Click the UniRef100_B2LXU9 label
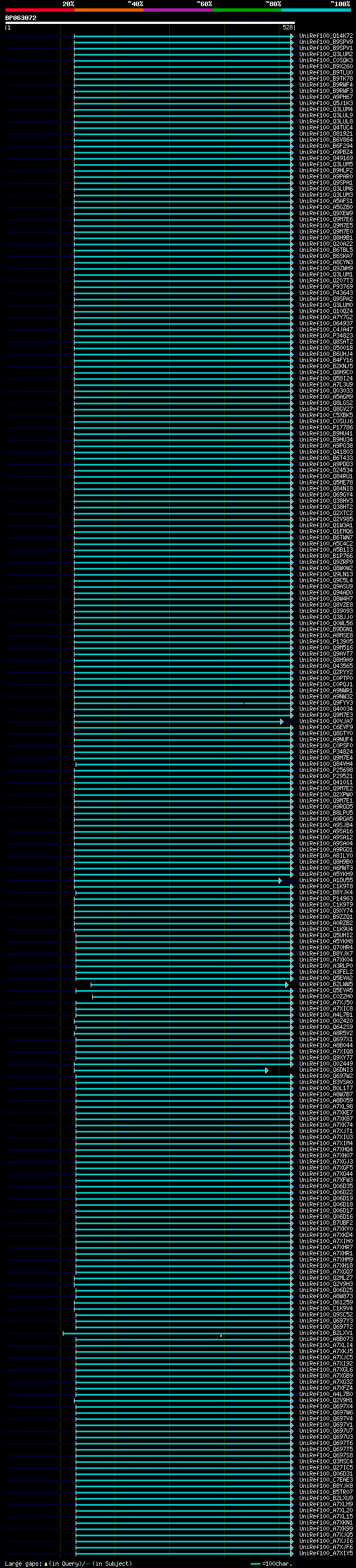356x1568 pixels. [326, 1498]
